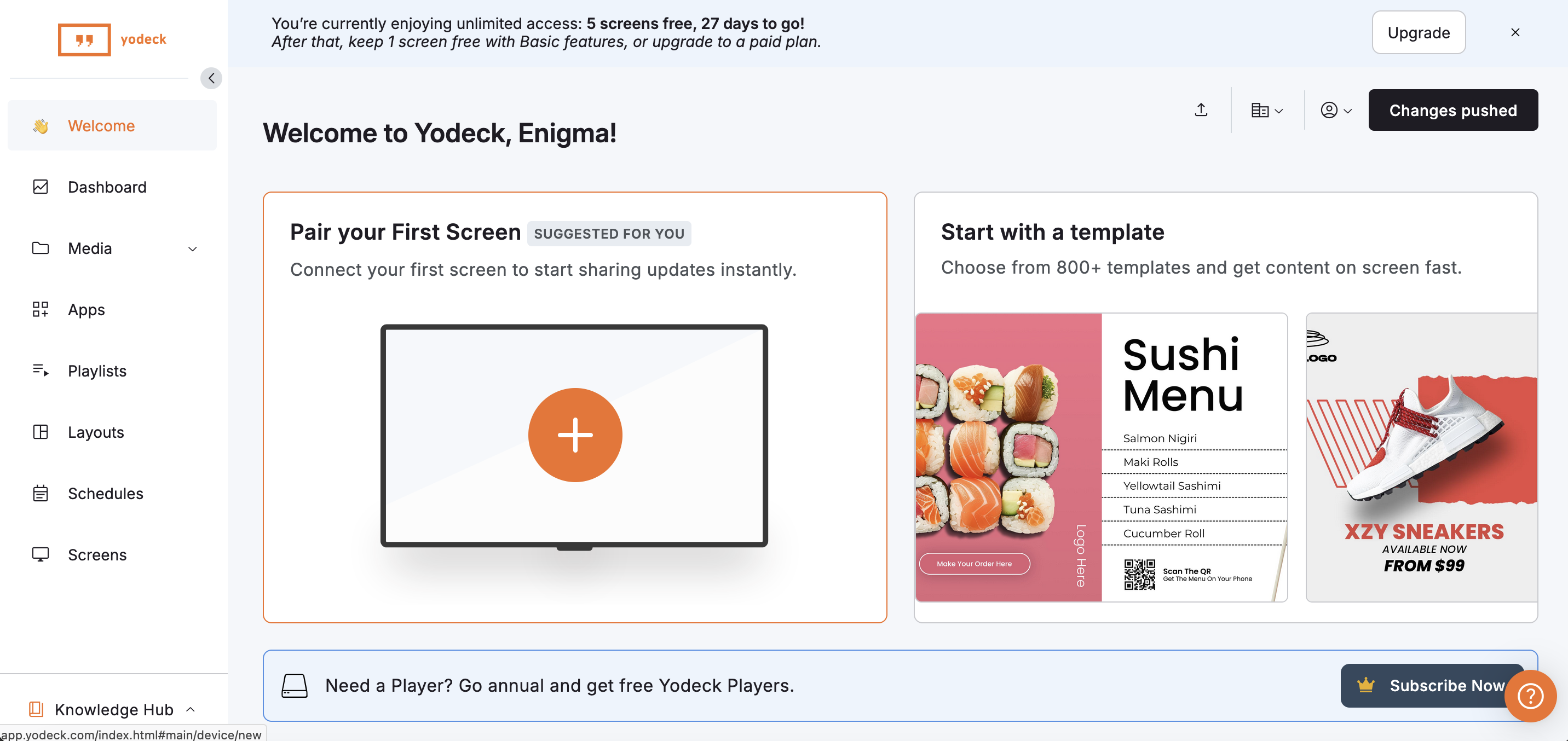Open the help question mark bubble
Viewport: 1568px width, 741px height.
pos(1530,696)
